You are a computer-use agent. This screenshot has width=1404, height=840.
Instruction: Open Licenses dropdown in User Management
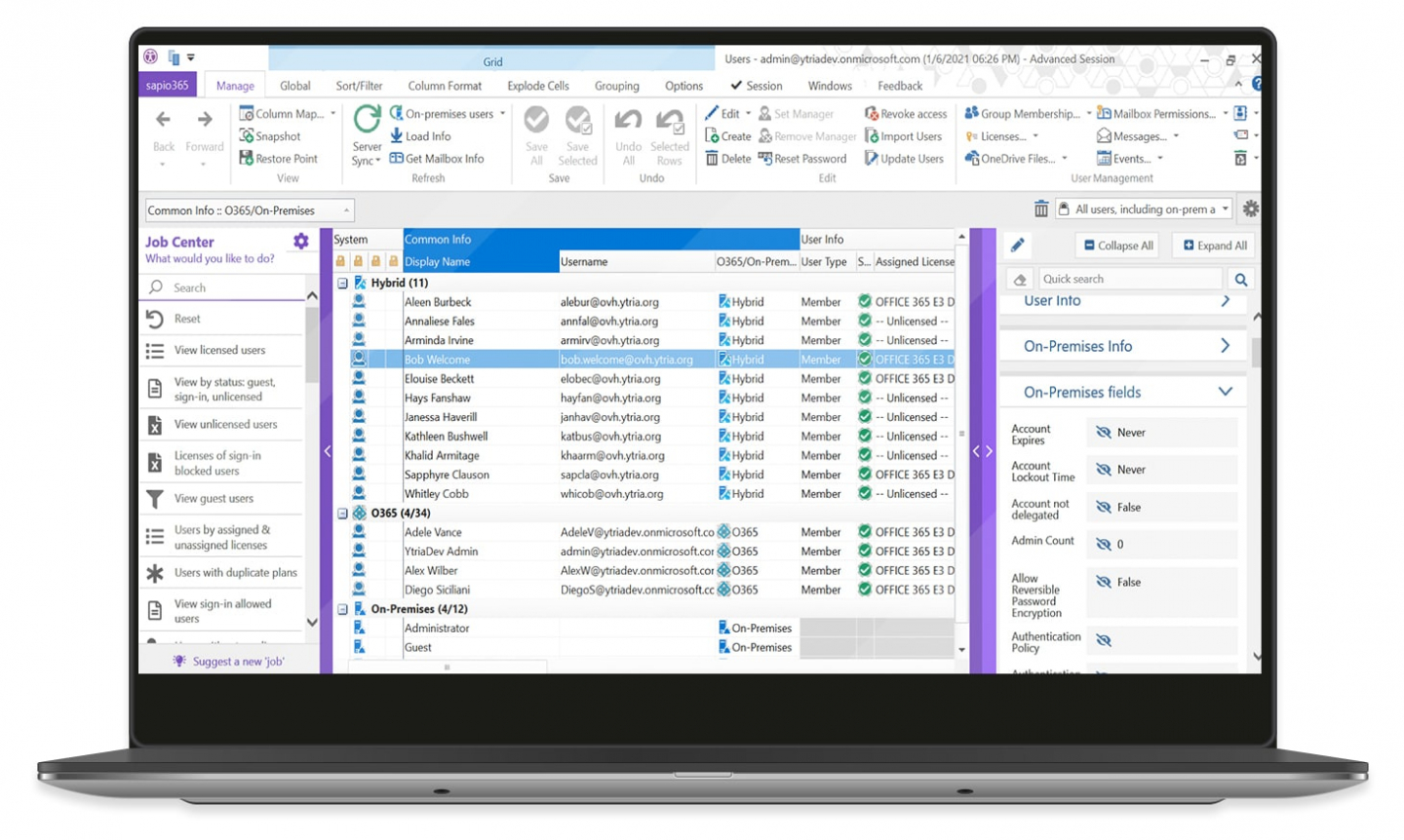[1001, 136]
